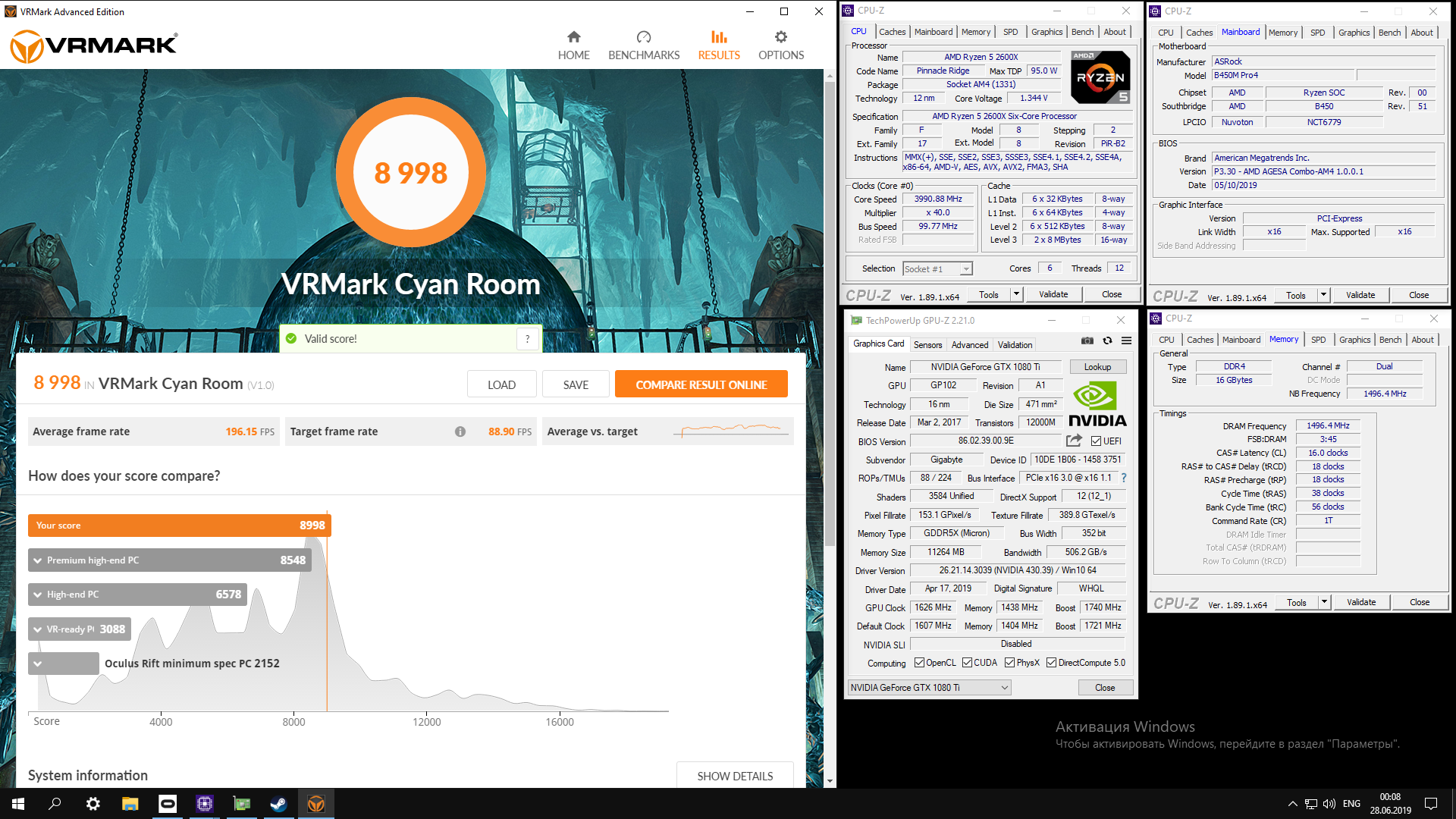Click the SAVE button in VRMark
This screenshot has height=819, width=1456.
[x=576, y=384]
